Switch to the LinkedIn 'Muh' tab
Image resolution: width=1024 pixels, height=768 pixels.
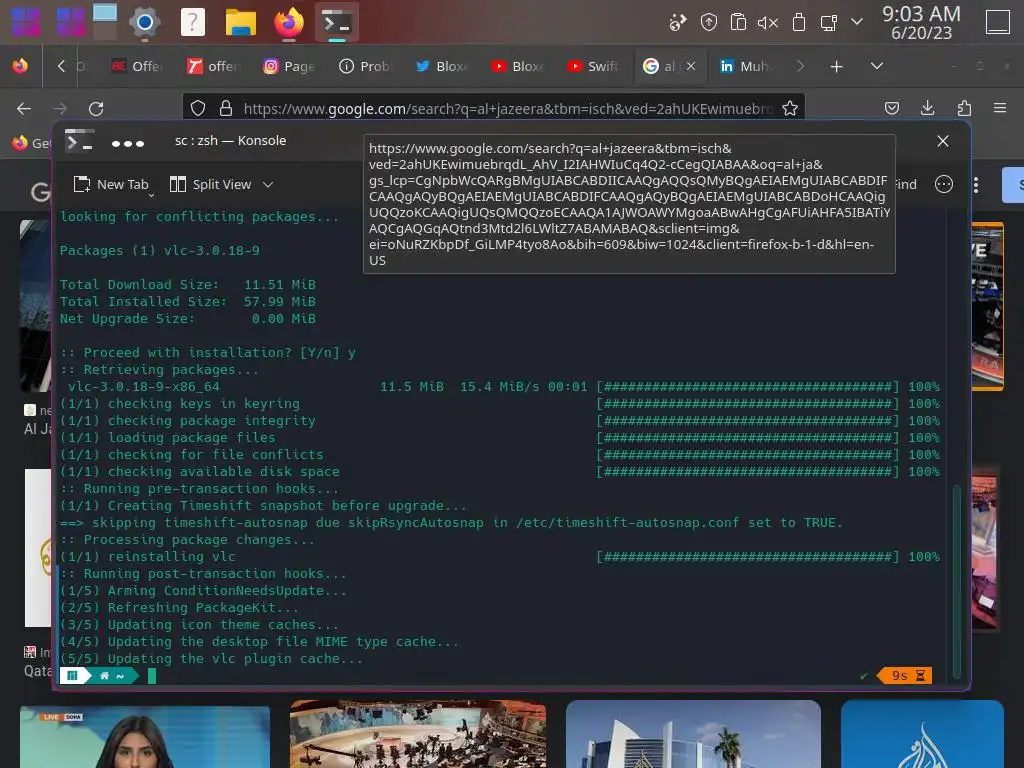point(744,66)
